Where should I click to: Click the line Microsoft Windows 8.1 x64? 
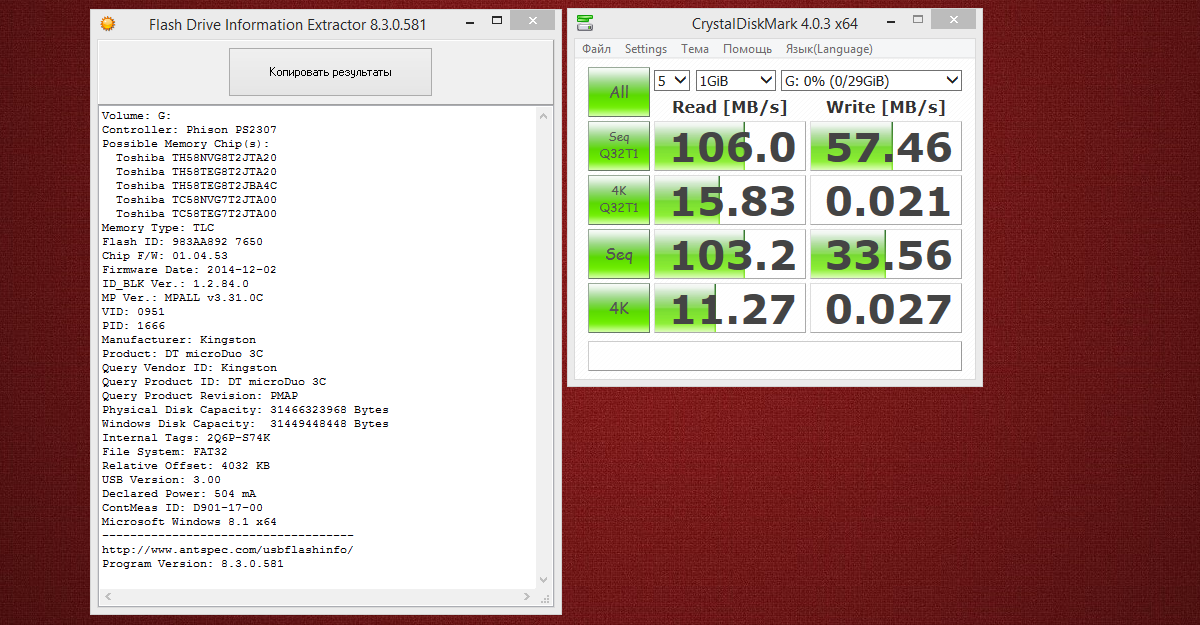[x=189, y=522]
